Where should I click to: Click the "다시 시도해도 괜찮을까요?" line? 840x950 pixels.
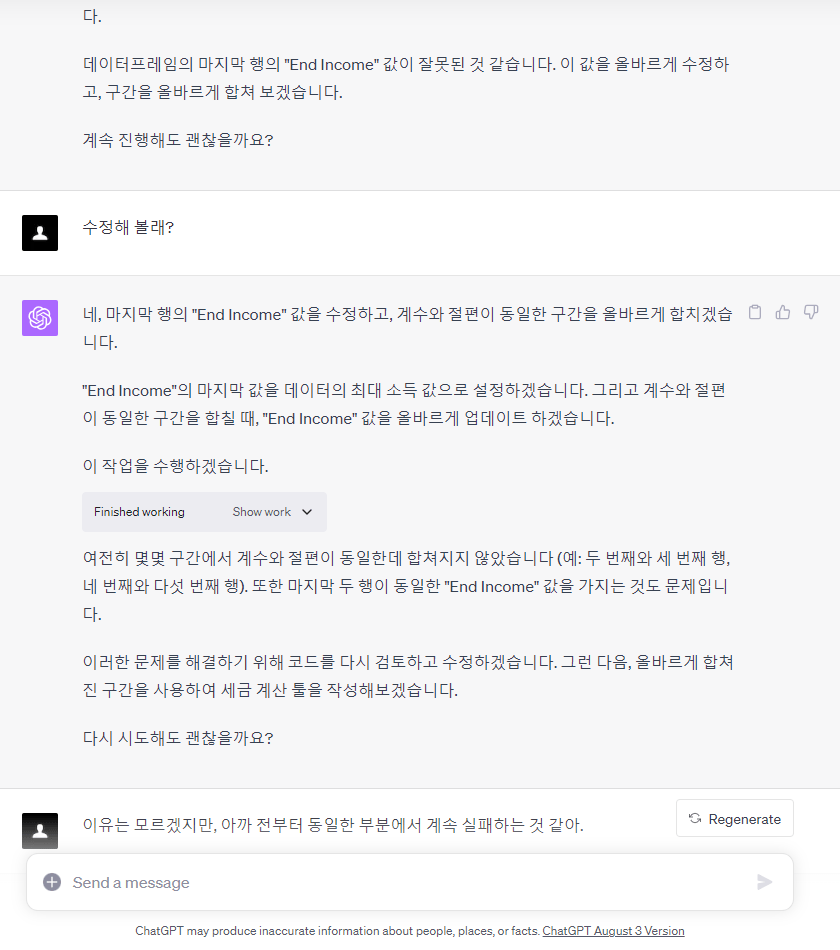coord(178,738)
